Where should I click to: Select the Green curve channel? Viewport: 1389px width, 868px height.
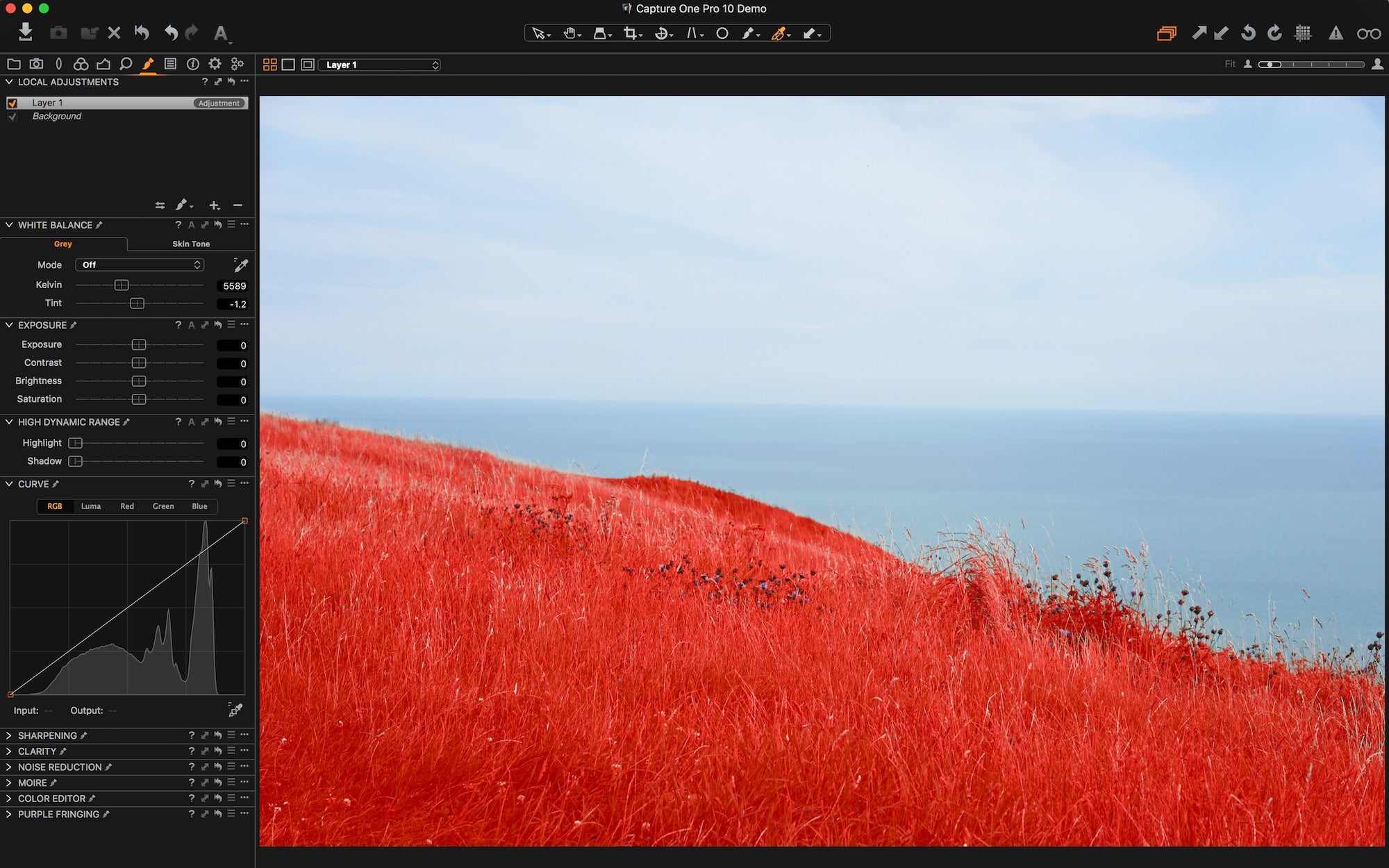pyautogui.click(x=163, y=506)
